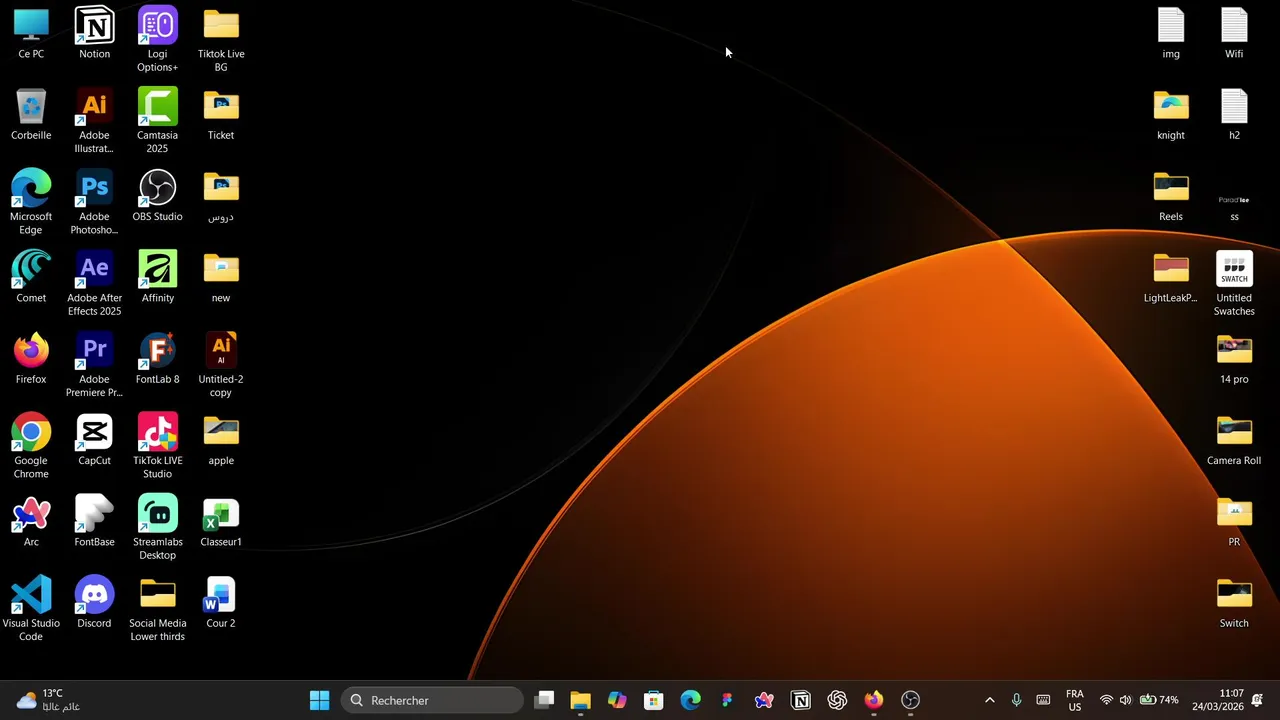Select the Reels folder
The image size is (1280, 720).
[x=1171, y=196]
